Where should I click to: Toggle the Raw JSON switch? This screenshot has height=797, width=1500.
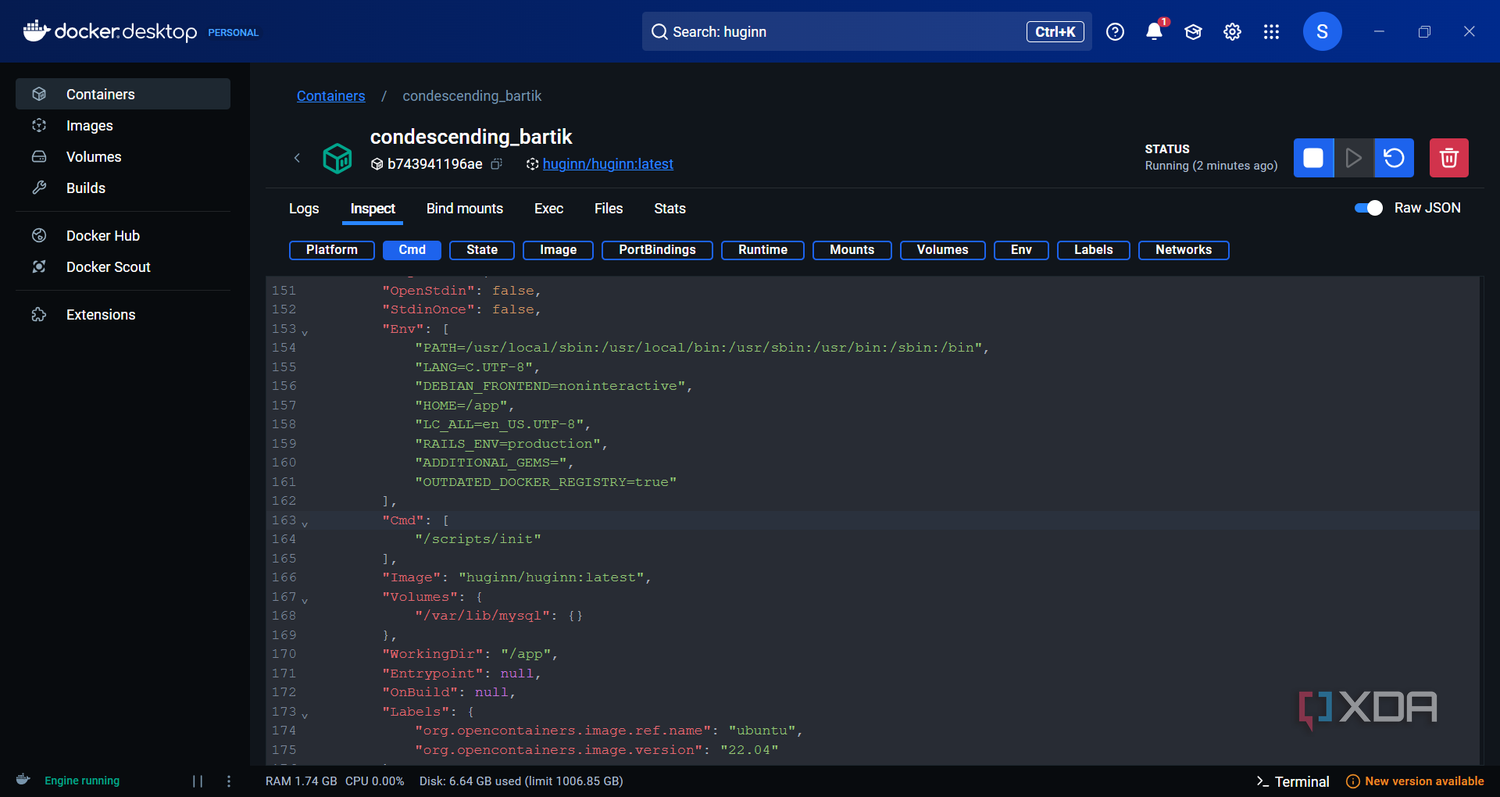click(1368, 208)
